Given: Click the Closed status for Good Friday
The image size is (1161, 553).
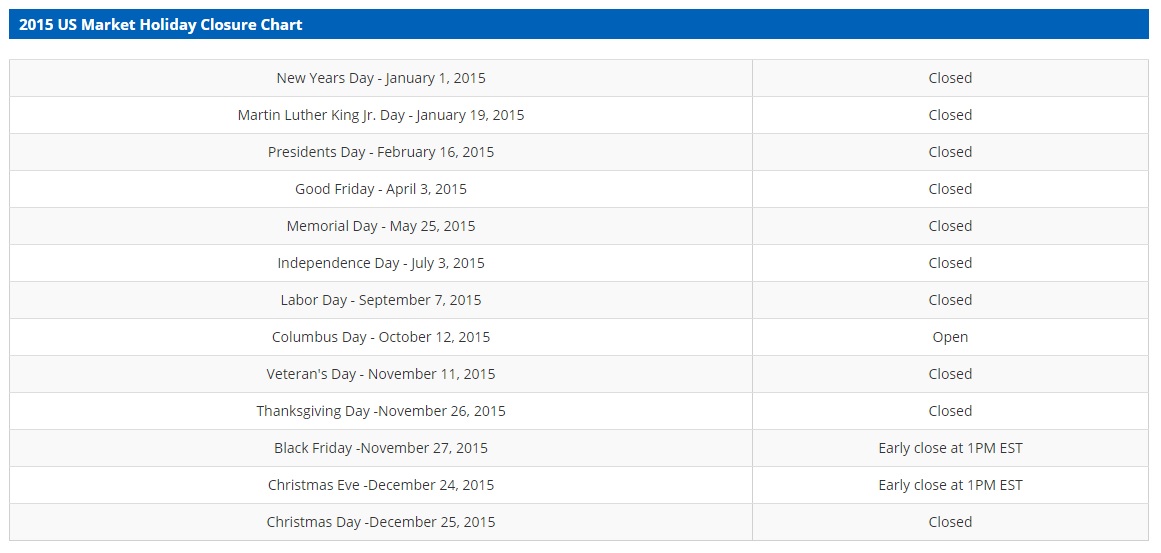Looking at the screenshot, I should coord(950,189).
